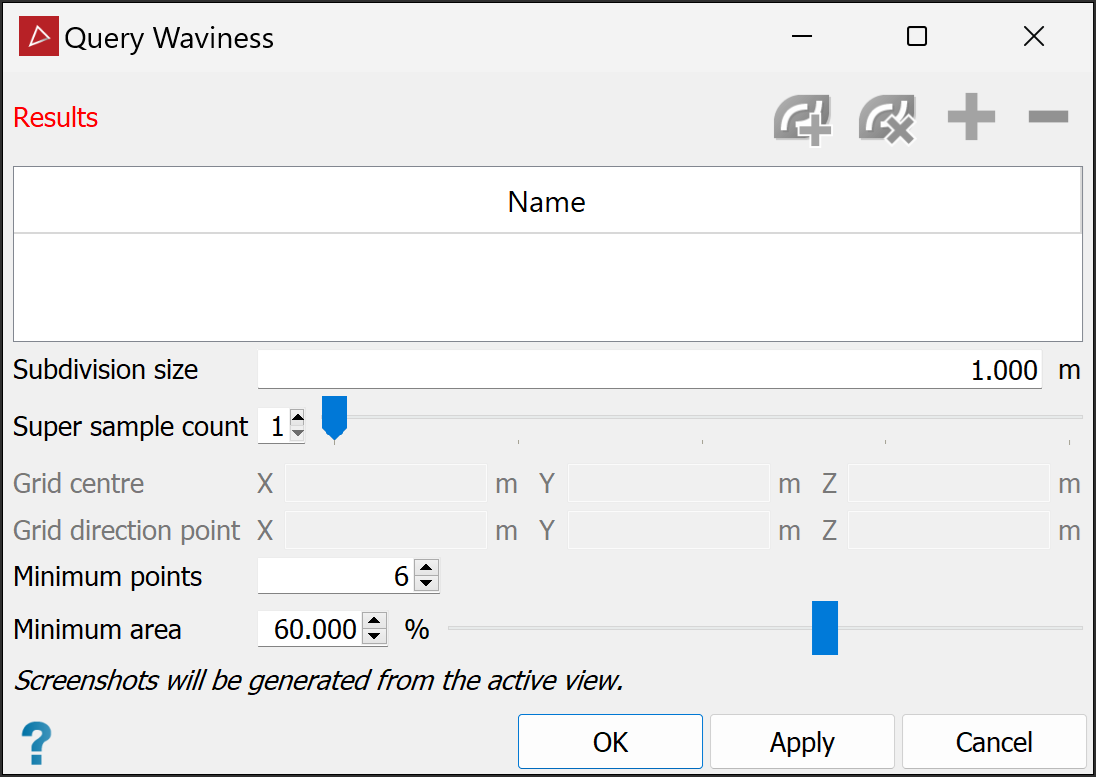Decrease Super sample count with down arrow
Image resolution: width=1096 pixels, height=777 pixels.
pyautogui.click(x=297, y=433)
